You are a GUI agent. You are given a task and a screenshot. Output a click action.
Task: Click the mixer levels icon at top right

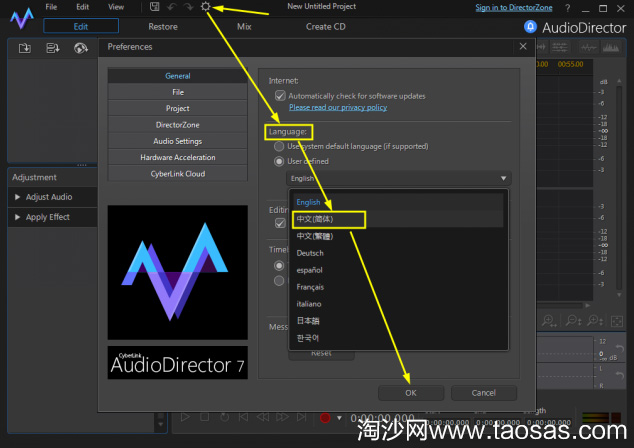tap(560, 48)
